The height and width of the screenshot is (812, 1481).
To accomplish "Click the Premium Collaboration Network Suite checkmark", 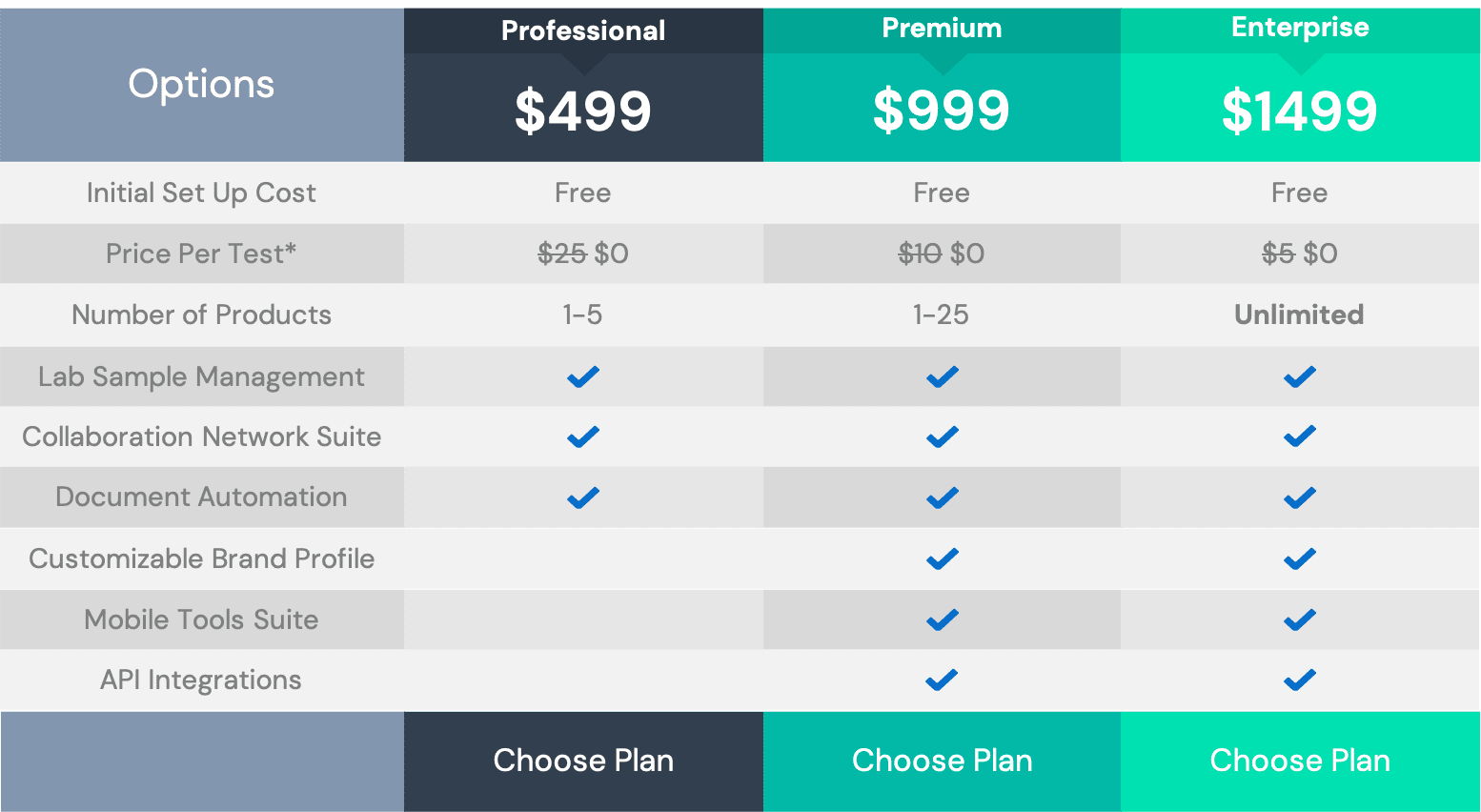I will coord(942,436).
